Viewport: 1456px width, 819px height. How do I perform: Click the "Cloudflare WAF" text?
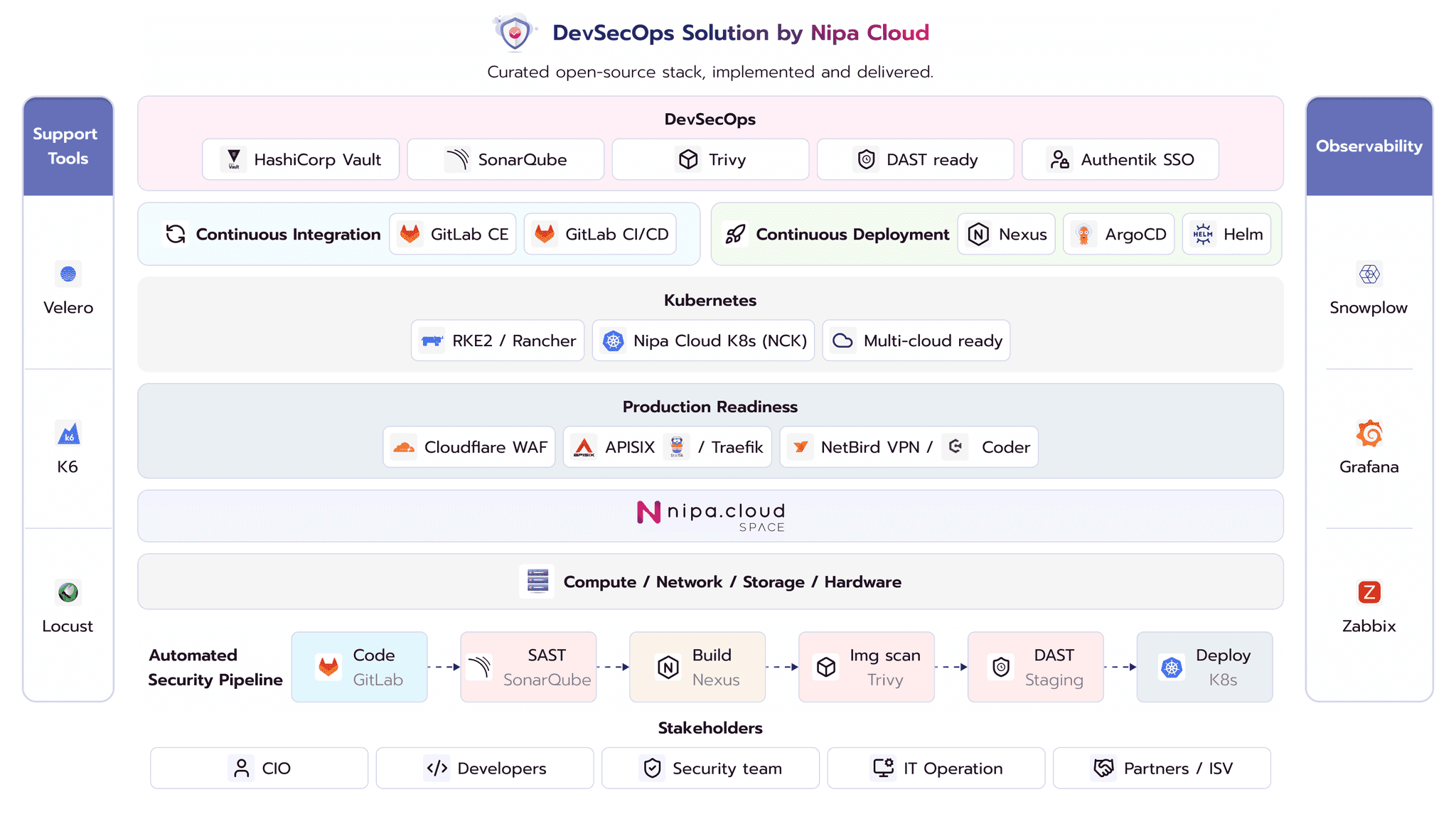coord(486,447)
